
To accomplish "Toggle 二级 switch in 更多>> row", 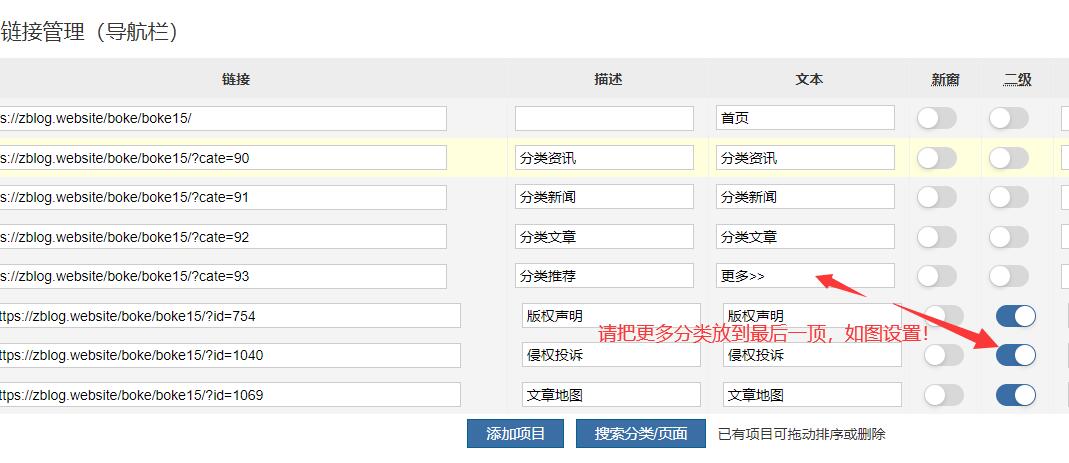I will click(x=1009, y=276).
